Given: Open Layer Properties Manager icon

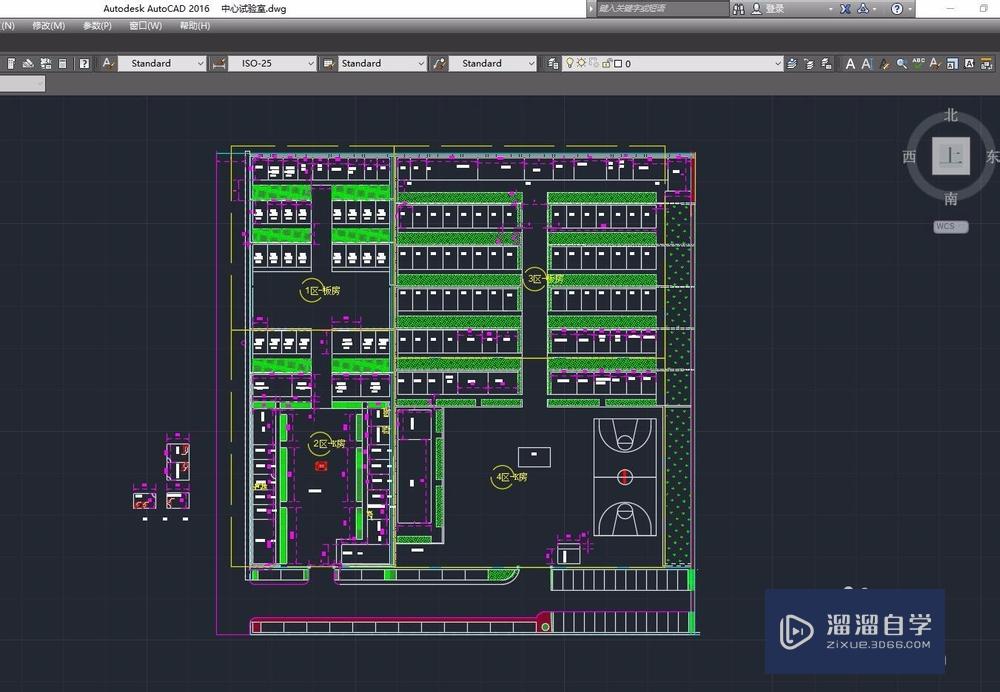Looking at the screenshot, I should (554, 63).
